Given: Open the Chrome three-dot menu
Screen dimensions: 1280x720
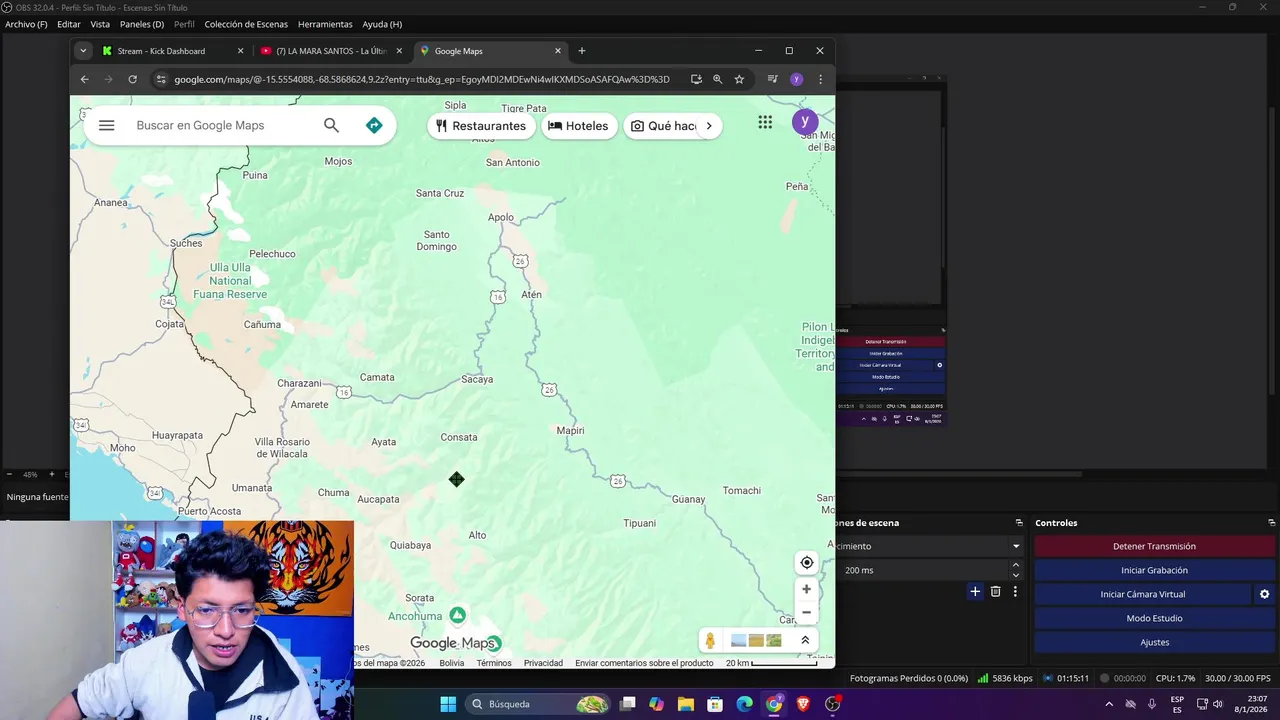Looking at the screenshot, I should tap(820, 79).
